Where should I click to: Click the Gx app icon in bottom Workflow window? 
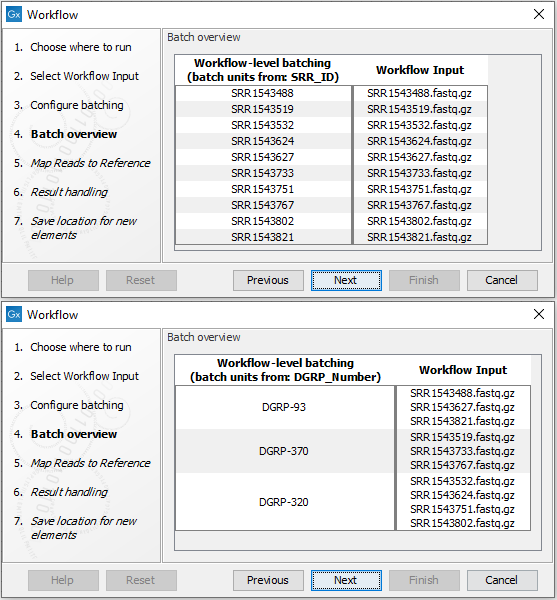[14, 315]
